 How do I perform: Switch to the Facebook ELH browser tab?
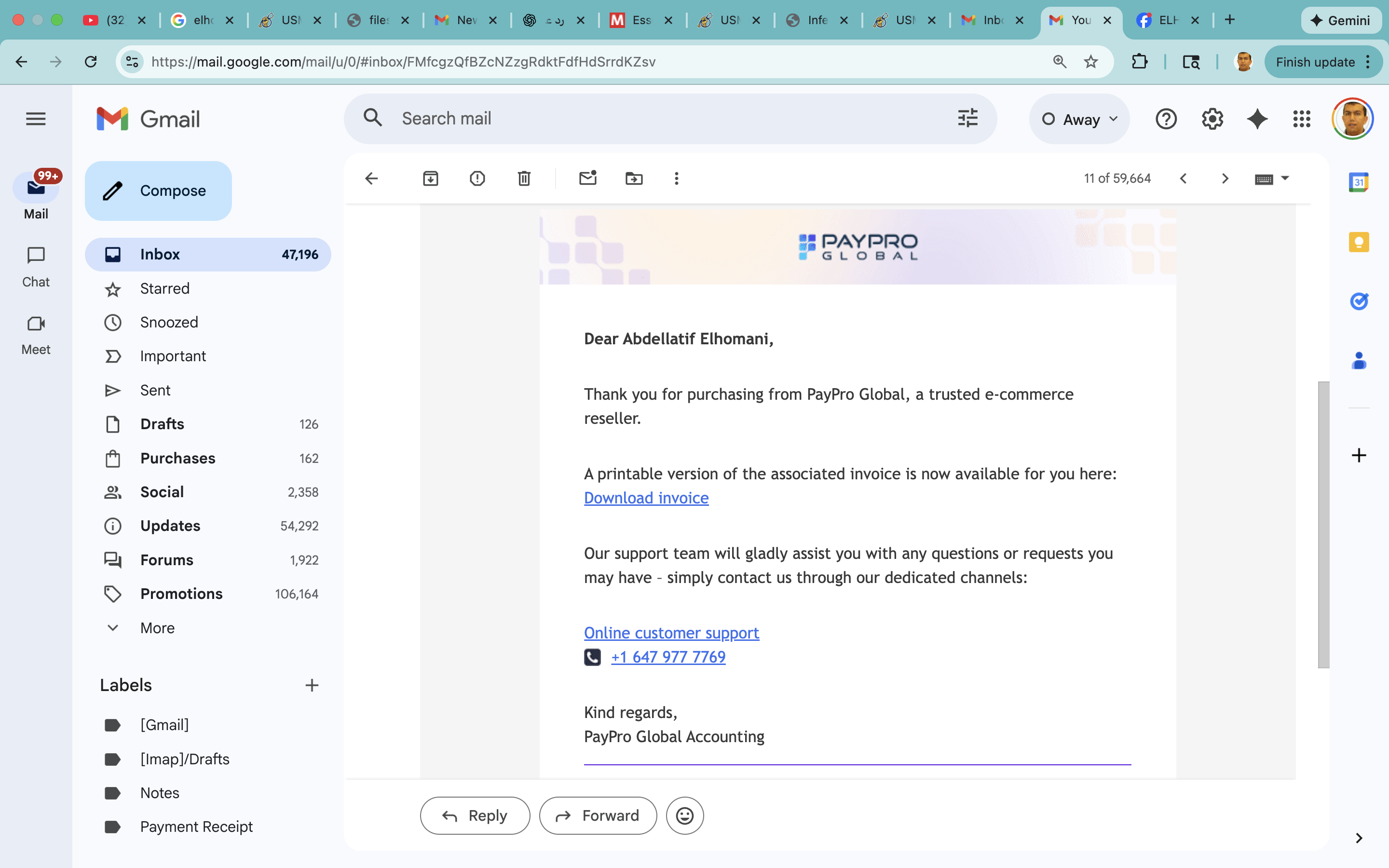1165,20
